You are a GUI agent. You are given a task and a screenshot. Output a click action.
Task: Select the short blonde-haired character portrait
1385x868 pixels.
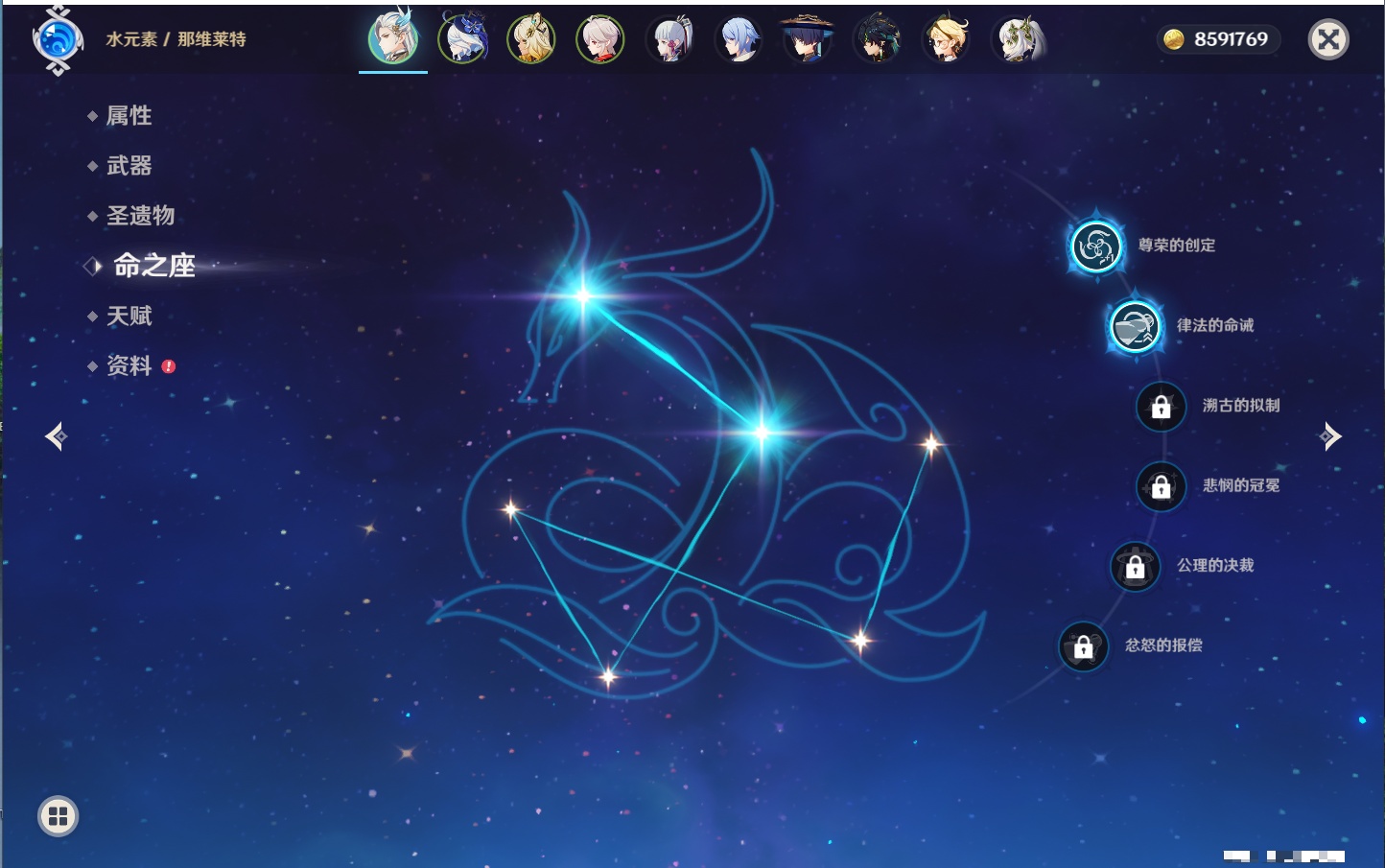pos(946,39)
